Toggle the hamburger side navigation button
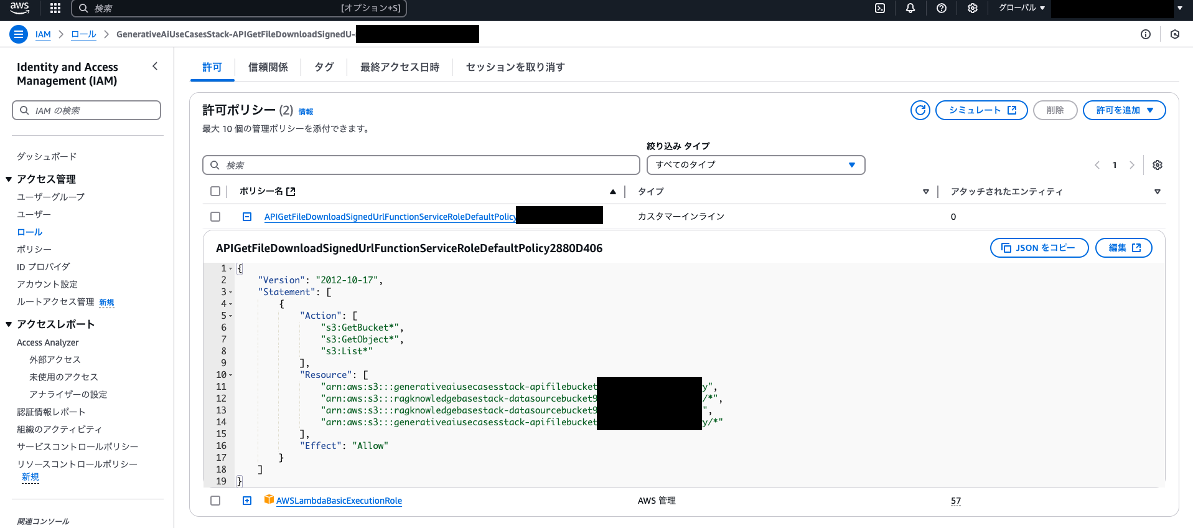 [19, 34]
